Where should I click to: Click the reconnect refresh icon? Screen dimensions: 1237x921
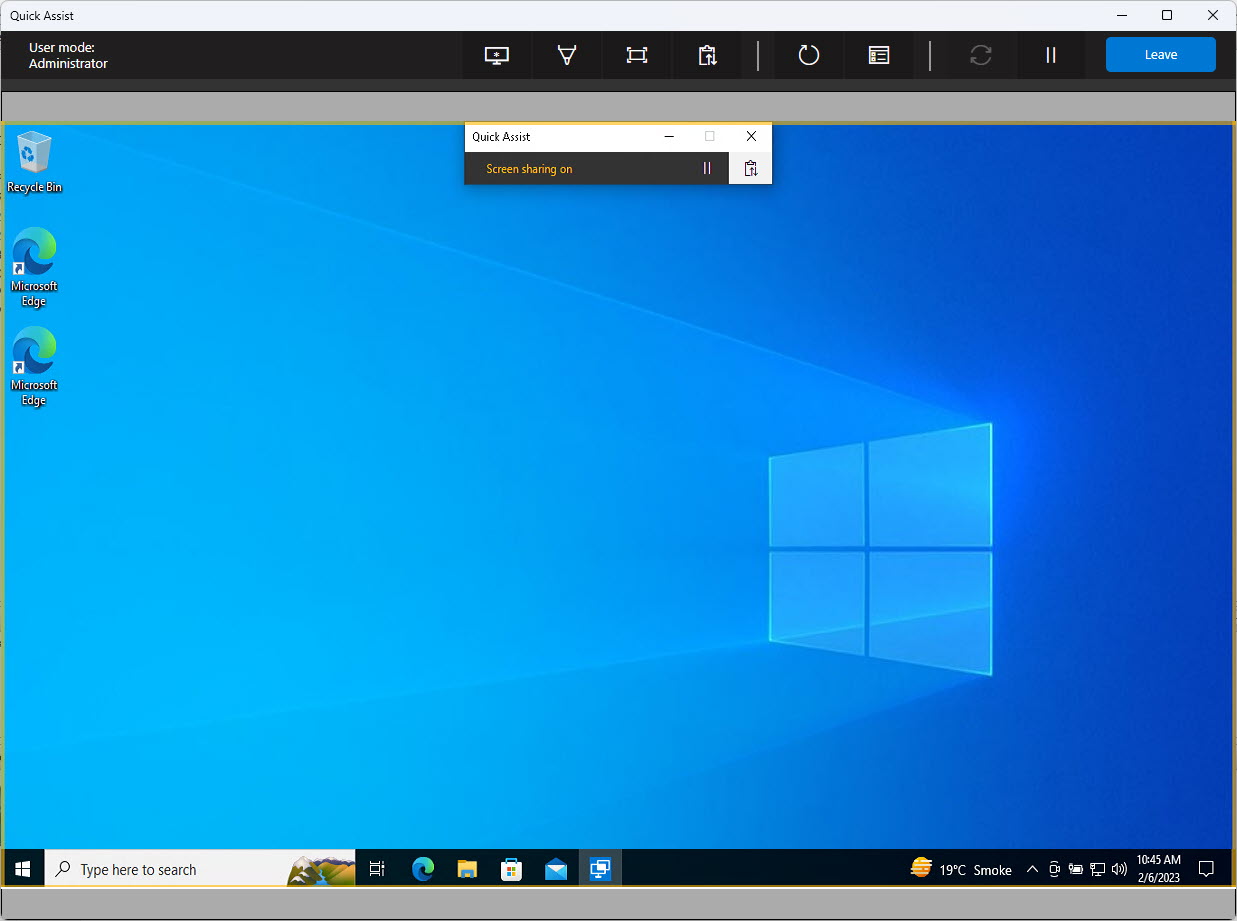[980, 55]
